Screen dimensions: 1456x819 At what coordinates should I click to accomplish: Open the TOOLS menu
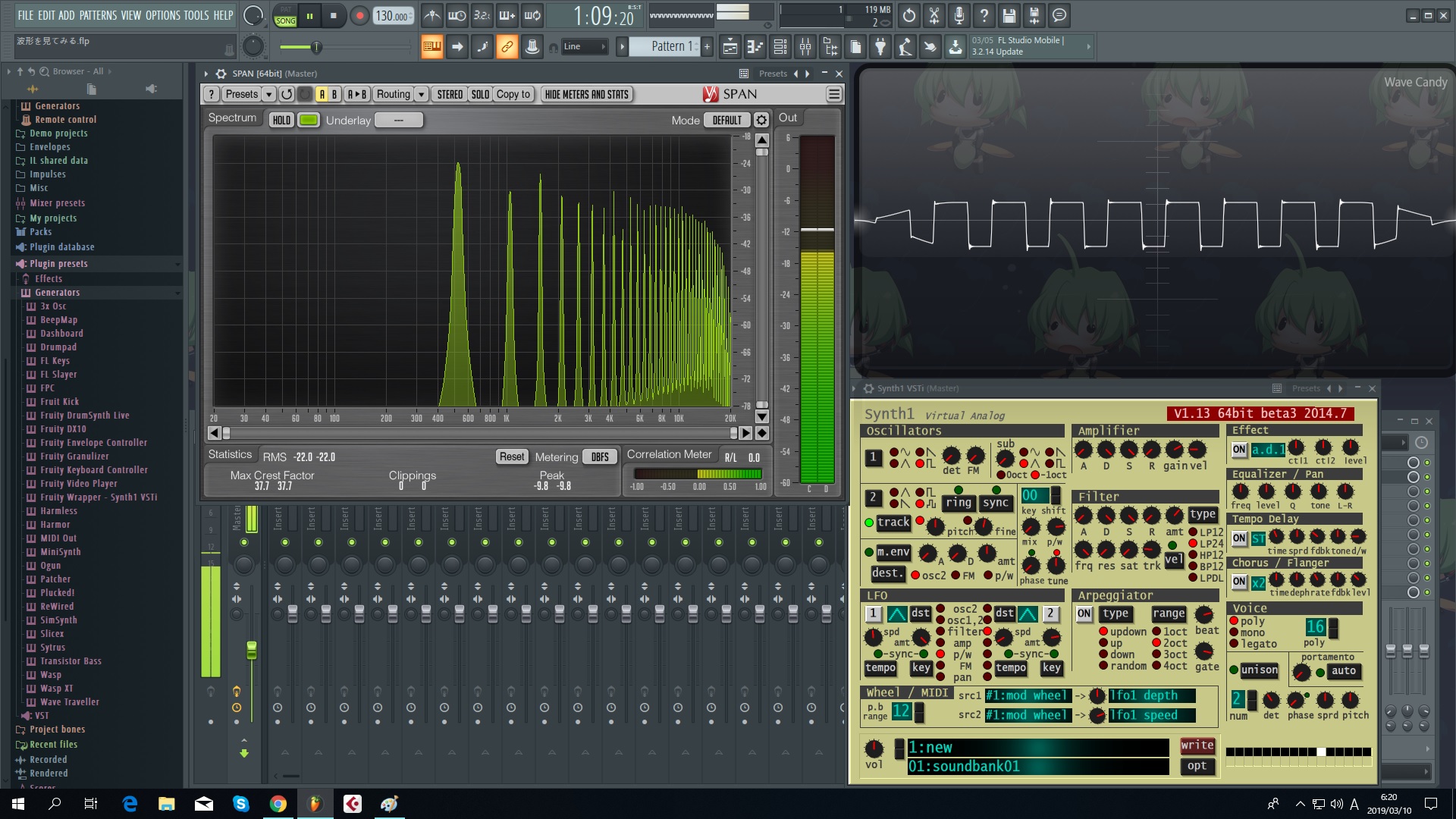click(196, 15)
